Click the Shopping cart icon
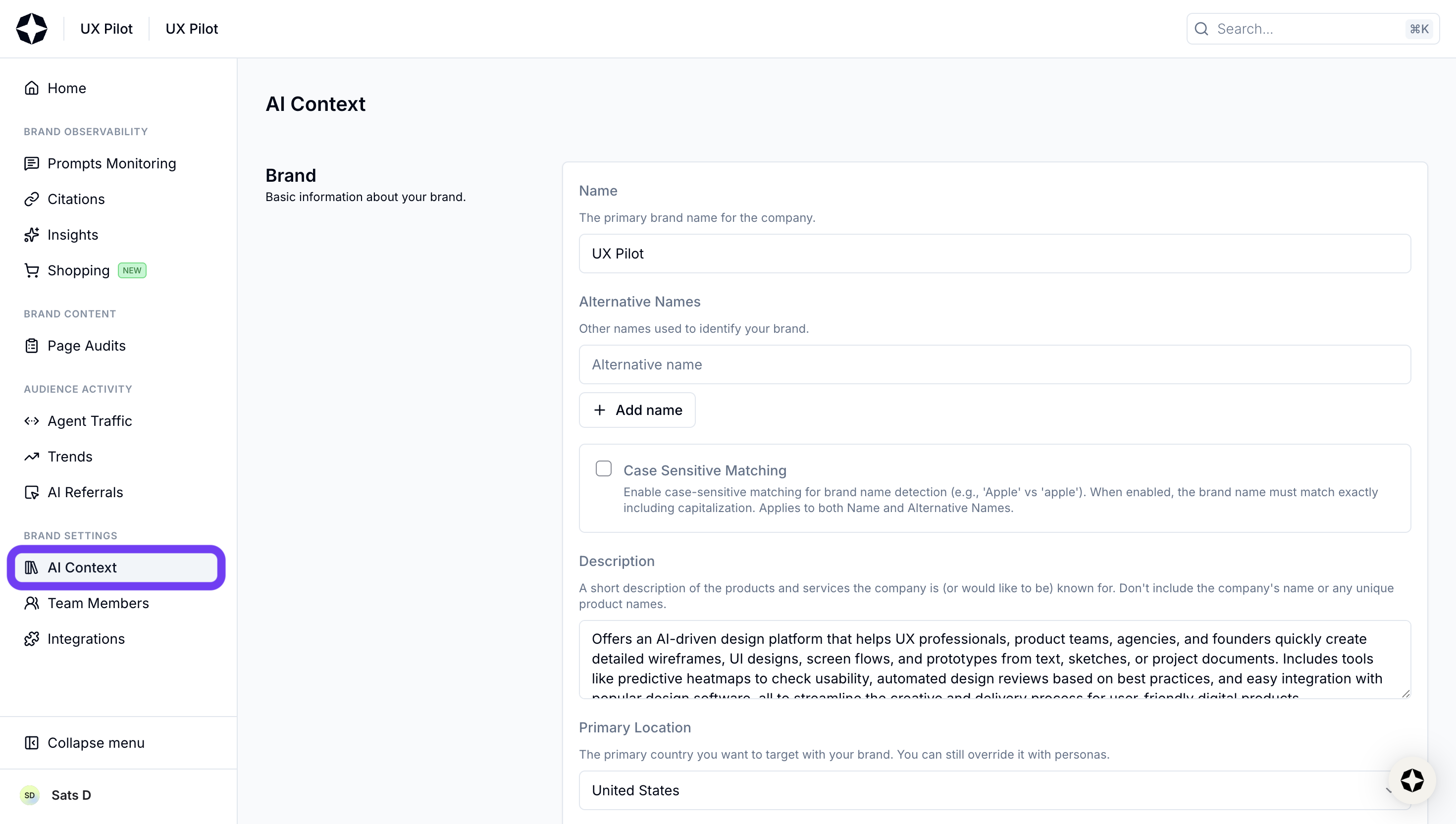 click(x=32, y=270)
